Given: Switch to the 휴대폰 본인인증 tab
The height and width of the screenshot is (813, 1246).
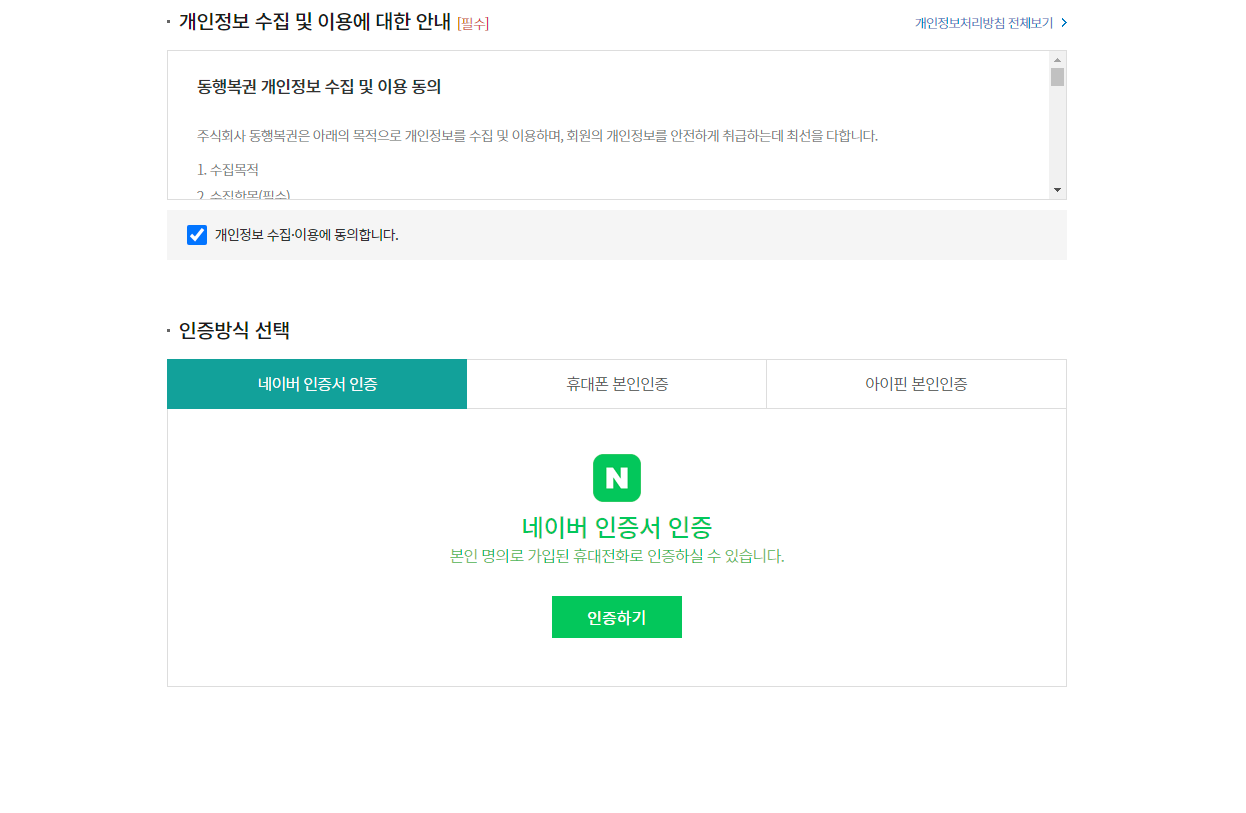Looking at the screenshot, I should pos(616,383).
